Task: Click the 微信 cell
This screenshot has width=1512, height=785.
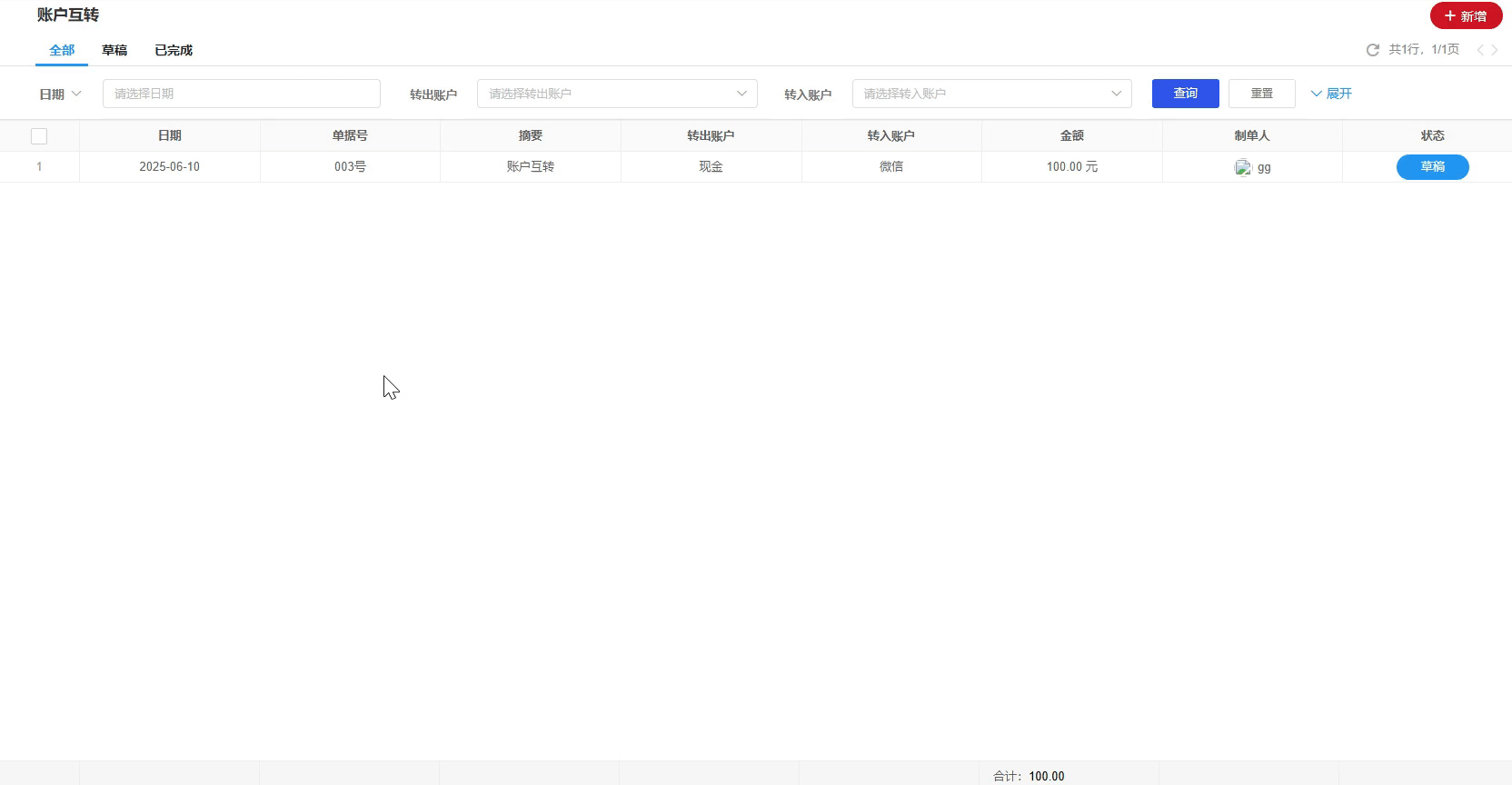Action: [x=890, y=167]
